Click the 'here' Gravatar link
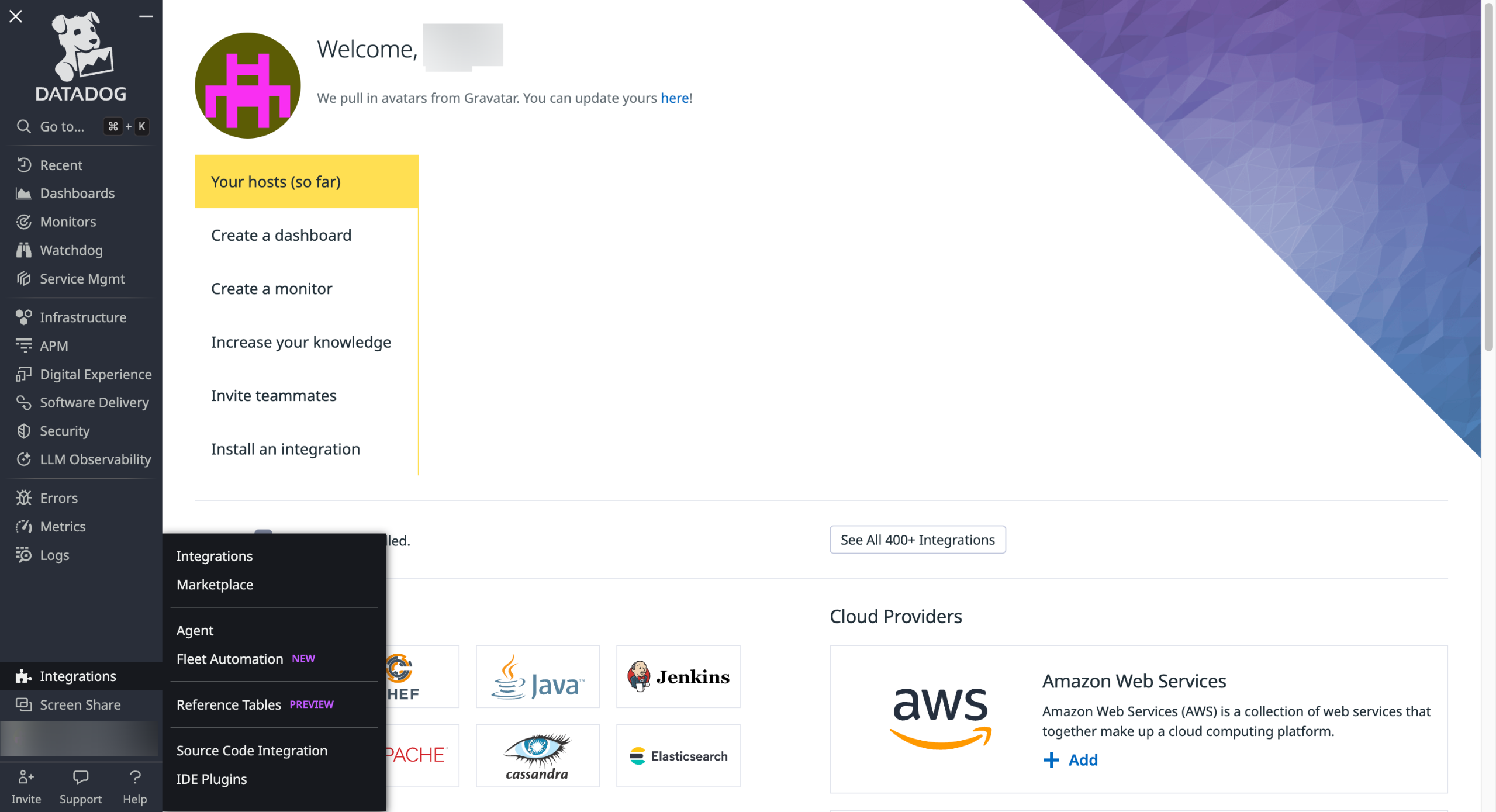1496x812 pixels. pyautogui.click(x=674, y=98)
